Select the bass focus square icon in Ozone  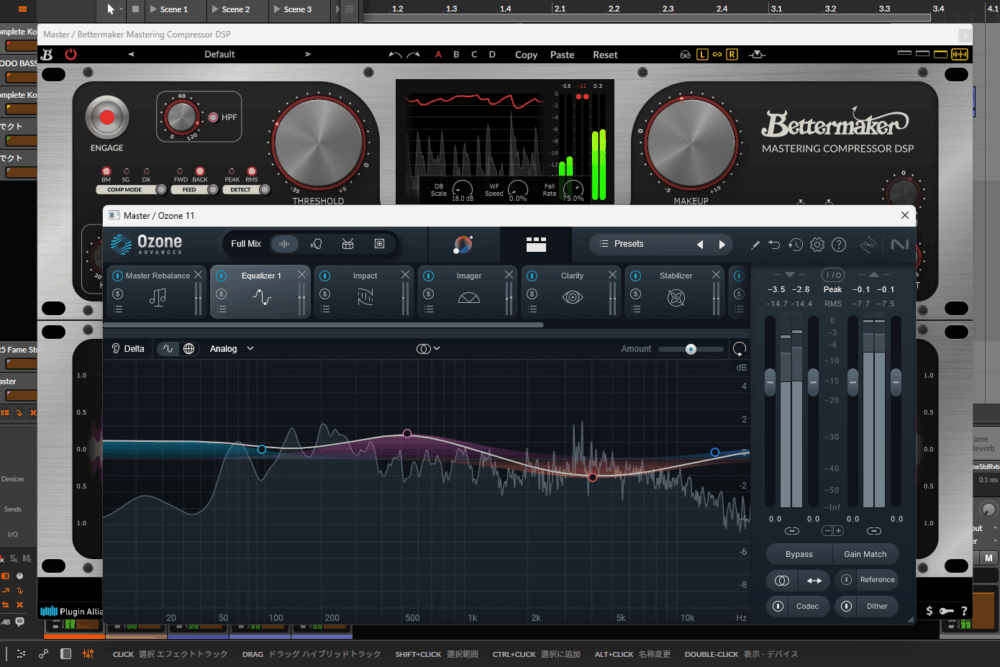(379, 244)
